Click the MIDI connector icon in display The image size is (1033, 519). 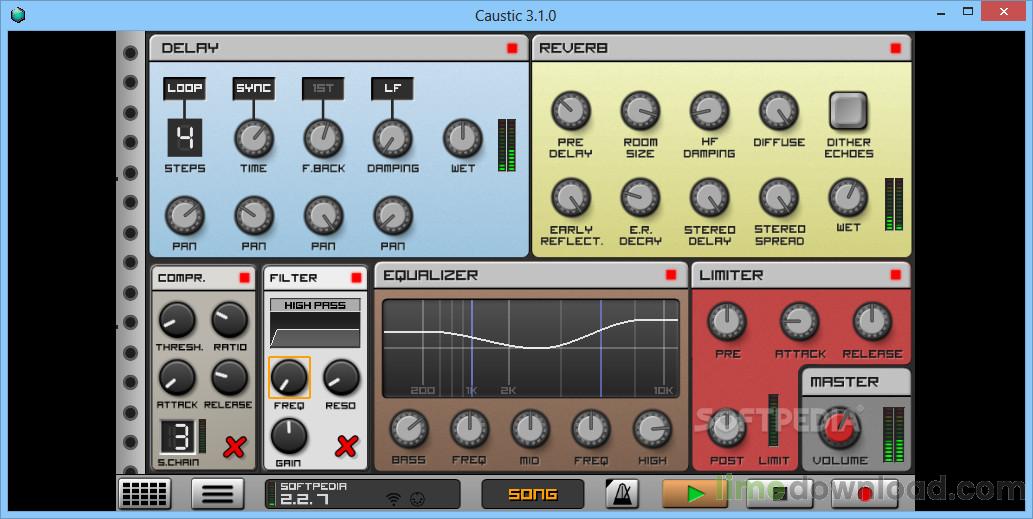tap(416, 500)
